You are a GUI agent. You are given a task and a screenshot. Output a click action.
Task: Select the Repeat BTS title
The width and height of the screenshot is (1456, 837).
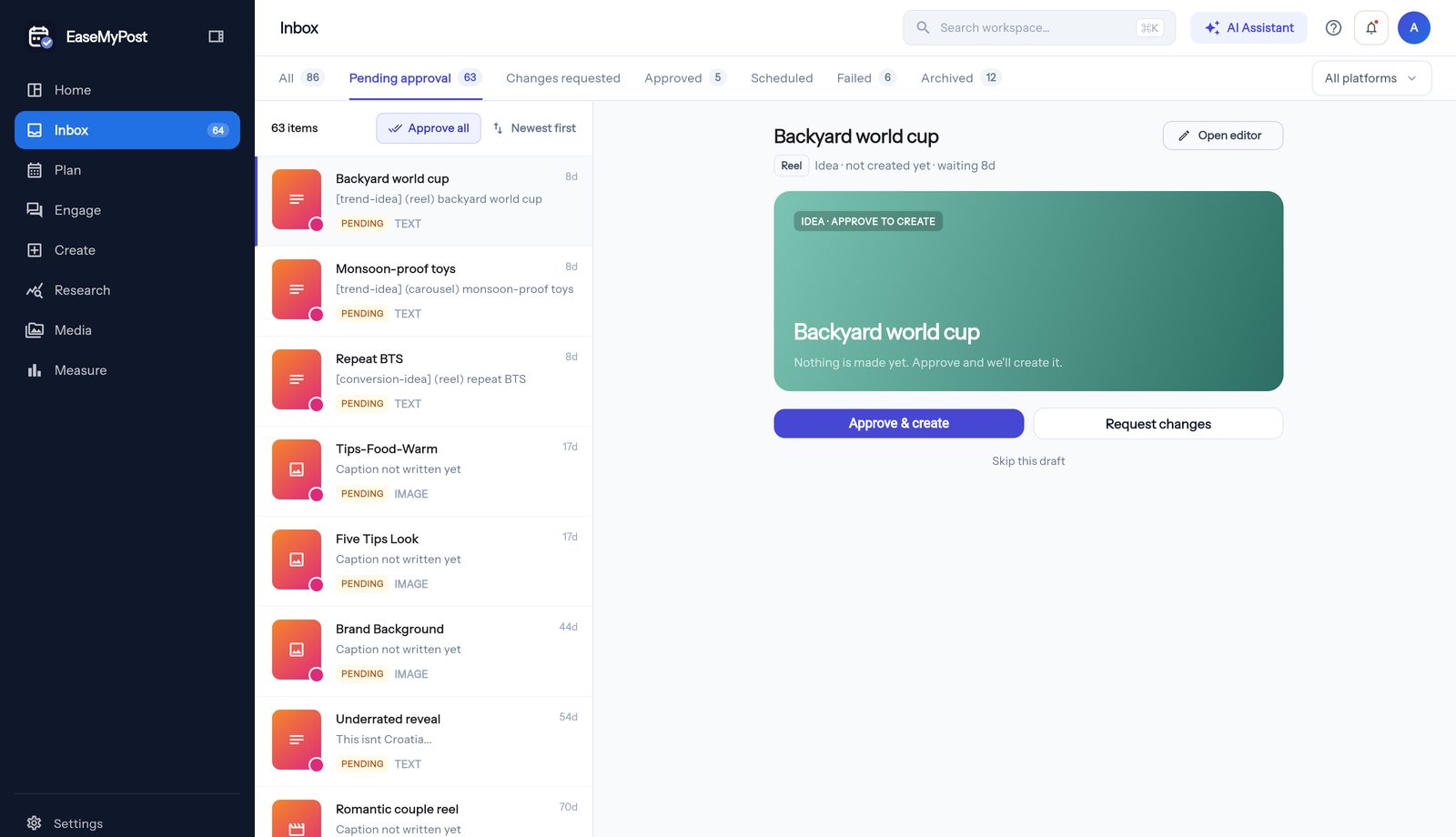(x=369, y=359)
